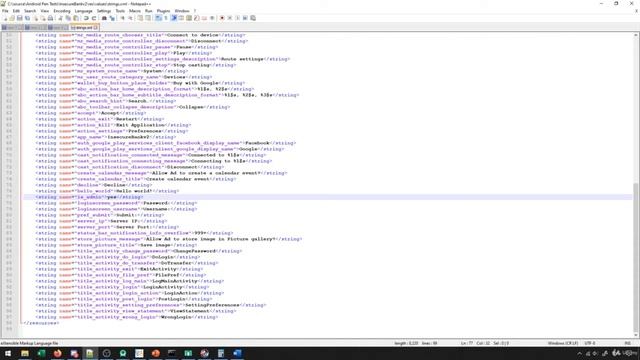Click the Save All toolbar icon
The width and height of the screenshot is (640, 360).
[x=27, y=18]
